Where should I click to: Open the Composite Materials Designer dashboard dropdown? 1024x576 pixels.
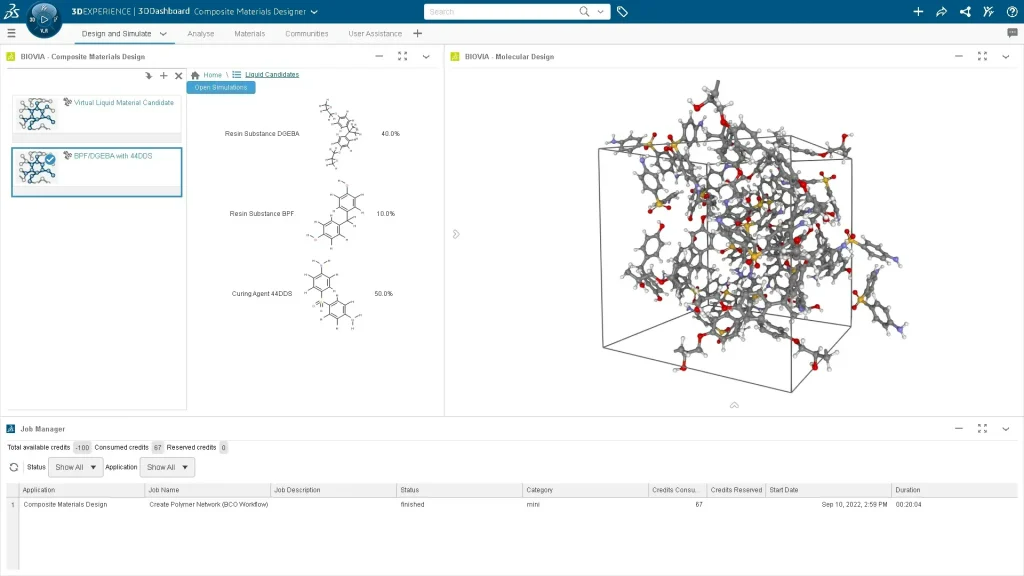tap(314, 12)
